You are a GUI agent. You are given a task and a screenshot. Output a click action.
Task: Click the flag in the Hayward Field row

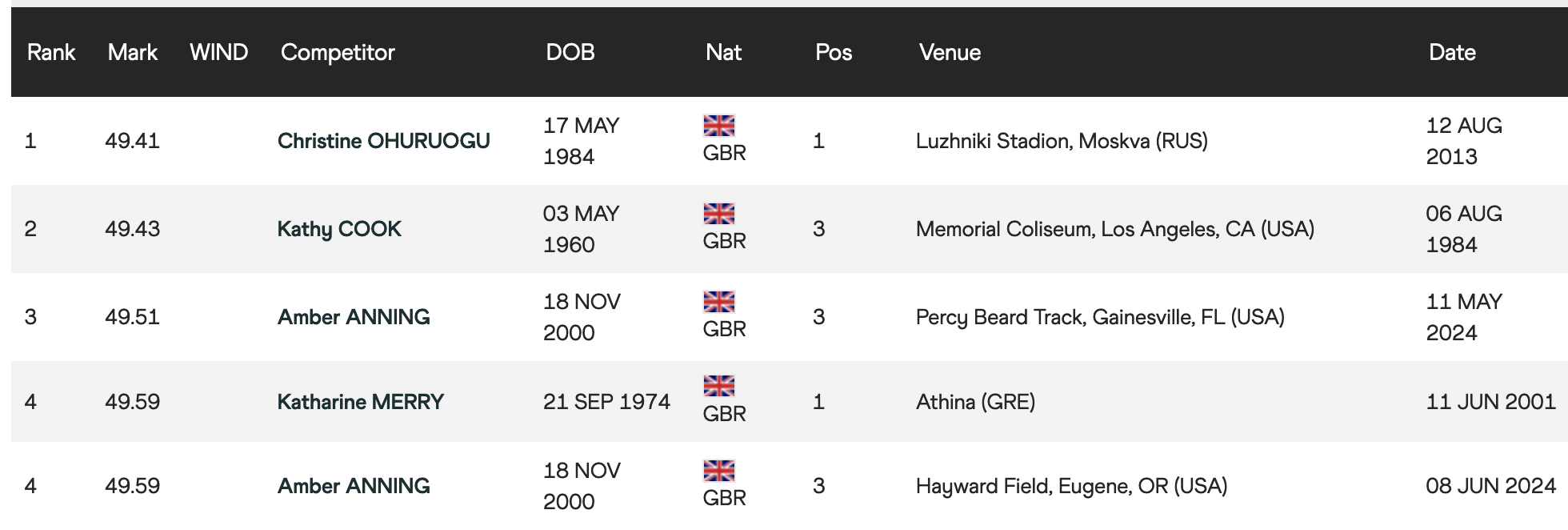tap(718, 471)
